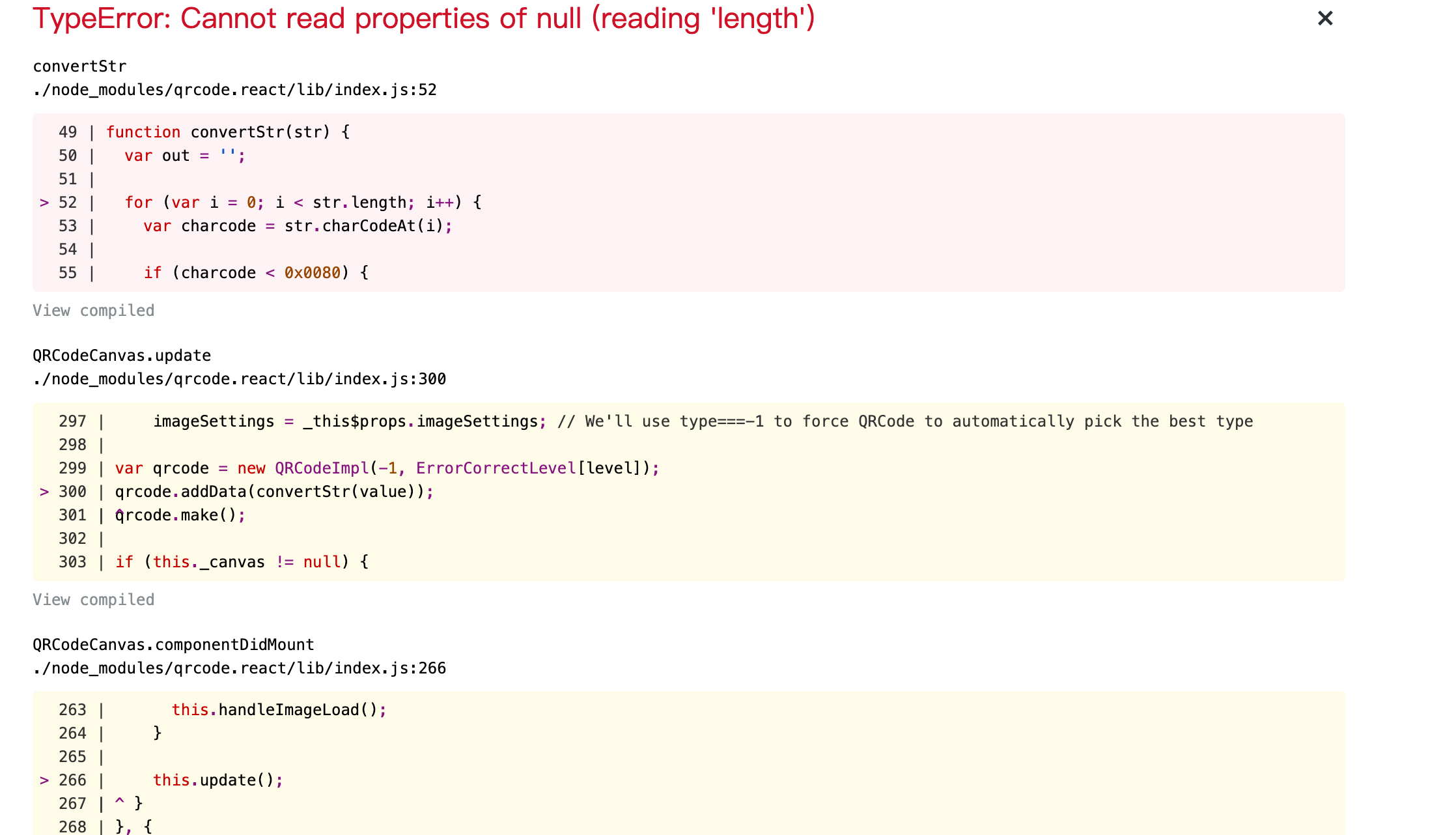
Task: Select the TypeError heading text
Action: pyautogui.click(x=423, y=18)
